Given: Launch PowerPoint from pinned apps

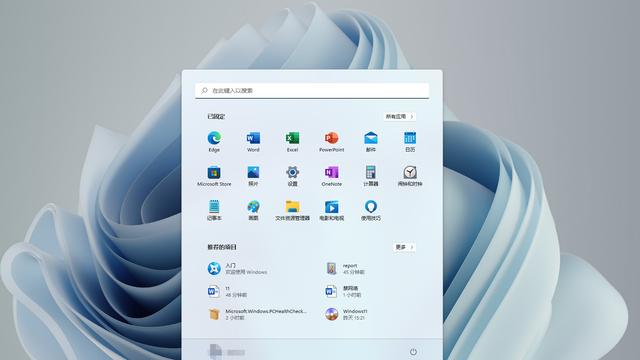Looking at the screenshot, I should pyautogui.click(x=331, y=142).
